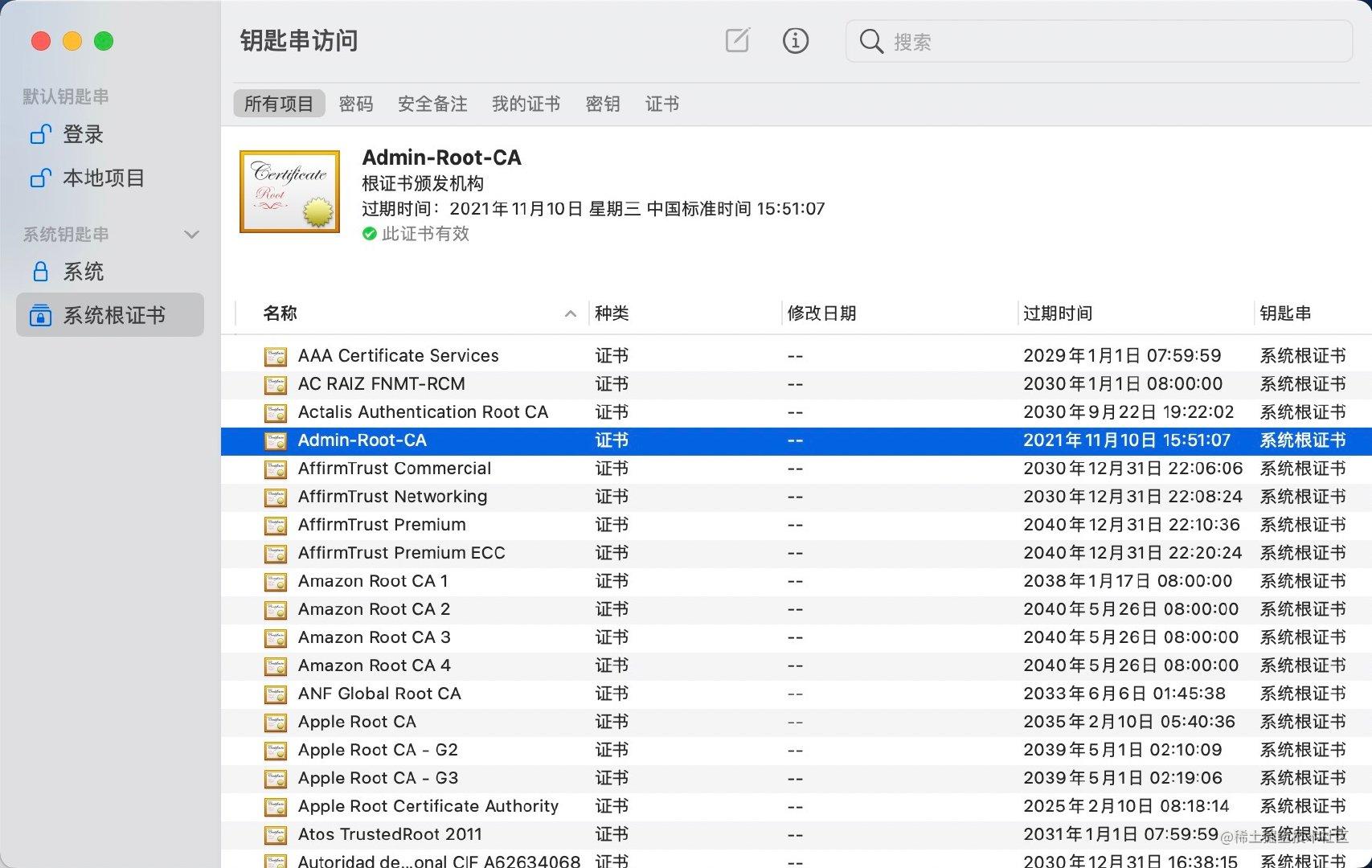Click certificate icon of Amazon Root CA 4
Screen dimensions: 1372x868
[276, 665]
